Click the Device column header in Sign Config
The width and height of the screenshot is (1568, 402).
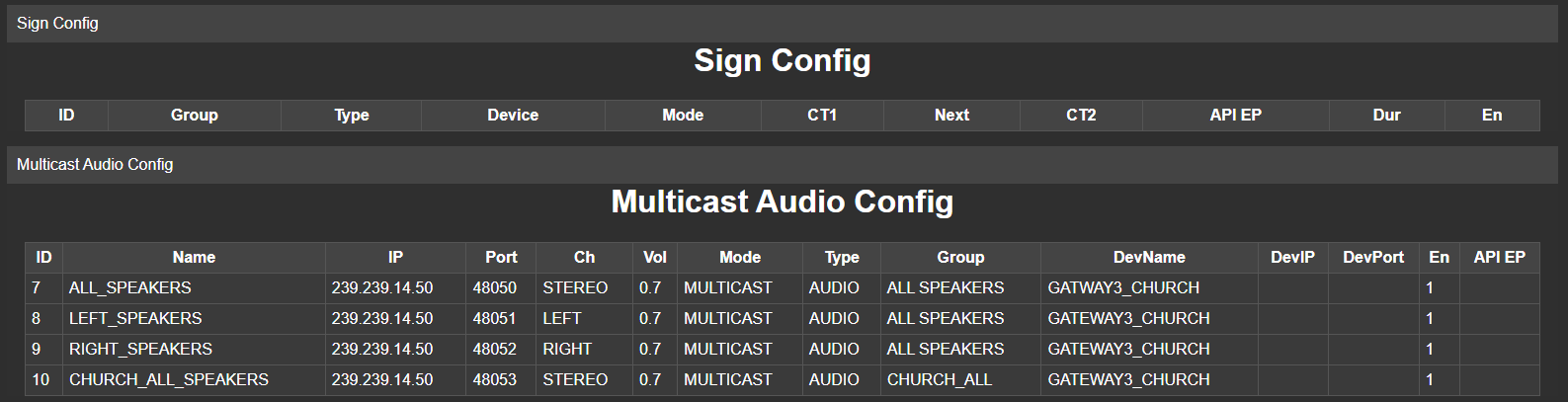(513, 116)
